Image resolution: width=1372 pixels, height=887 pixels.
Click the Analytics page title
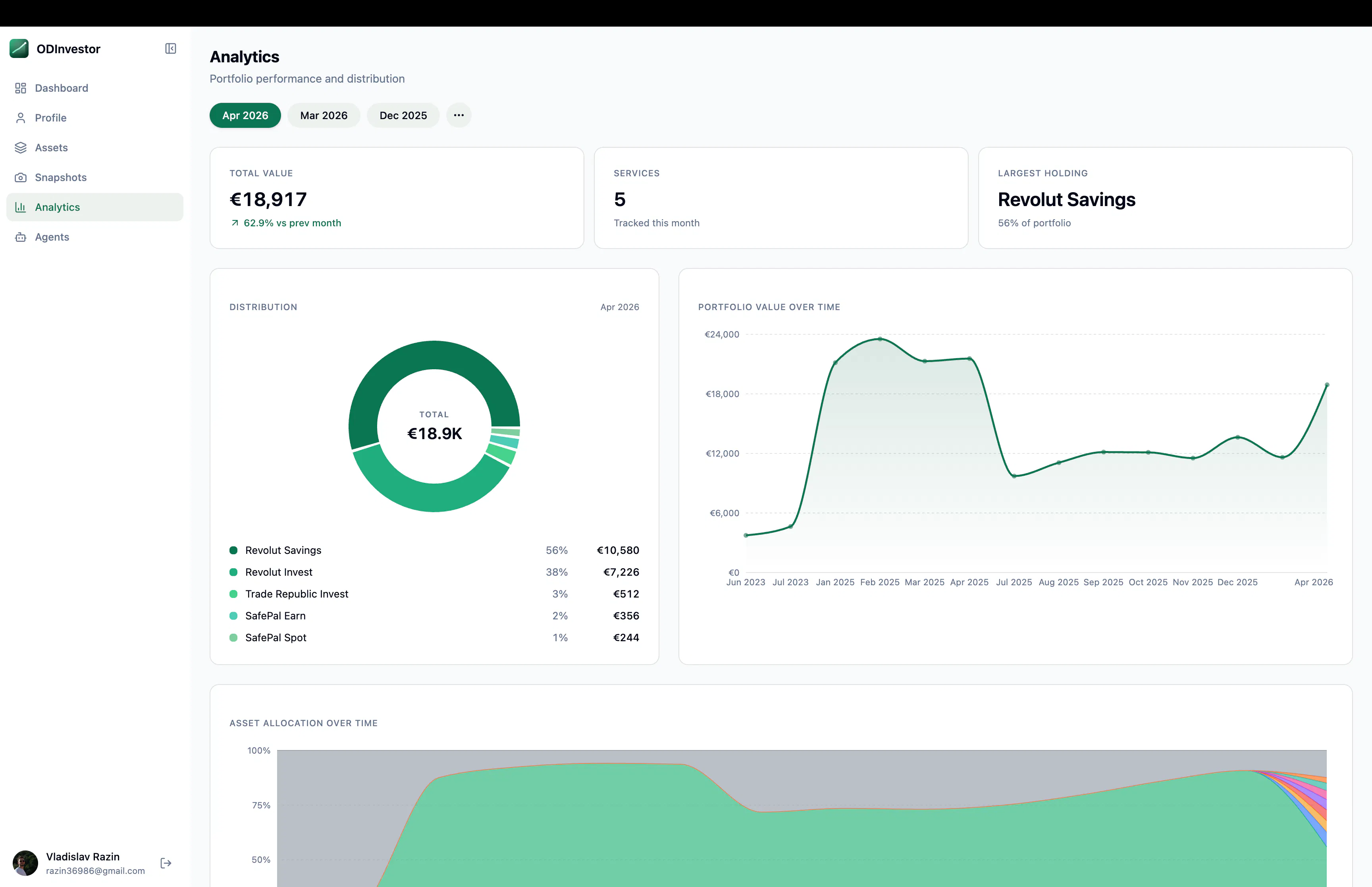[x=244, y=56]
